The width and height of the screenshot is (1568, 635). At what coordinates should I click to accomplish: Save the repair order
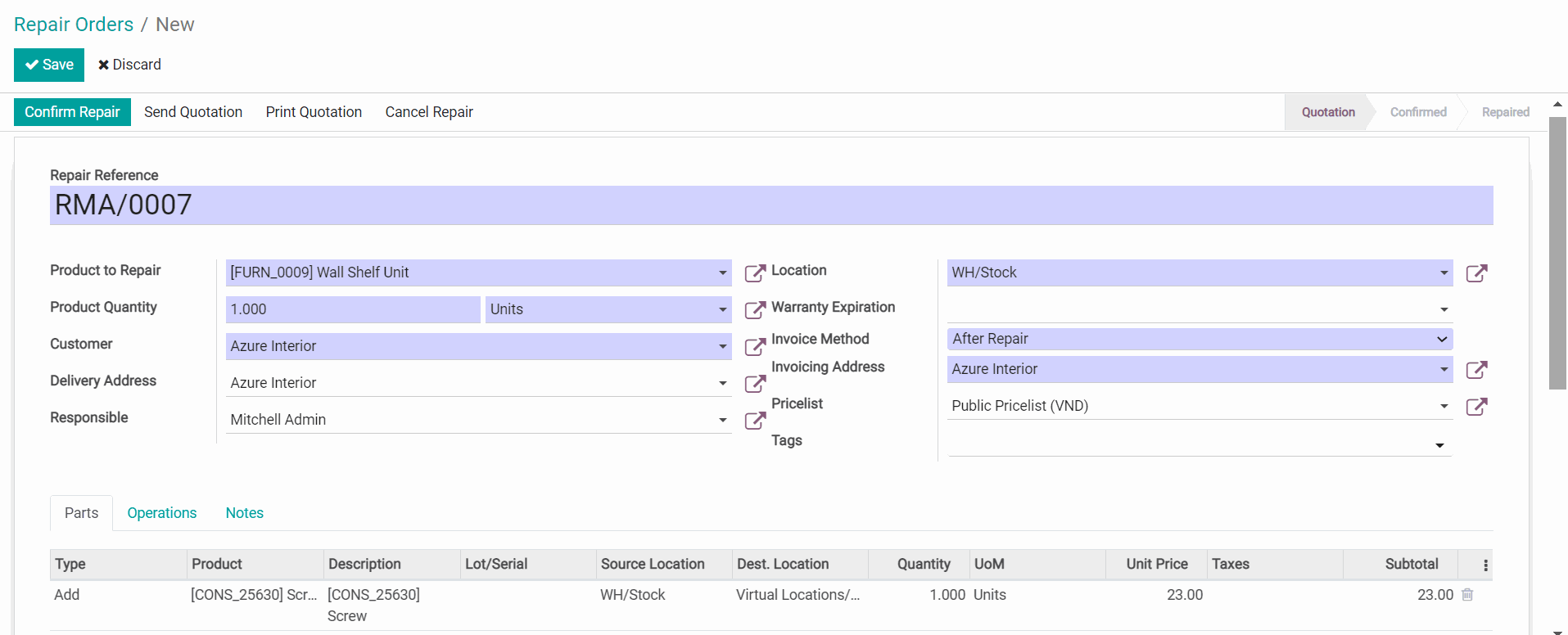[x=49, y=65]
